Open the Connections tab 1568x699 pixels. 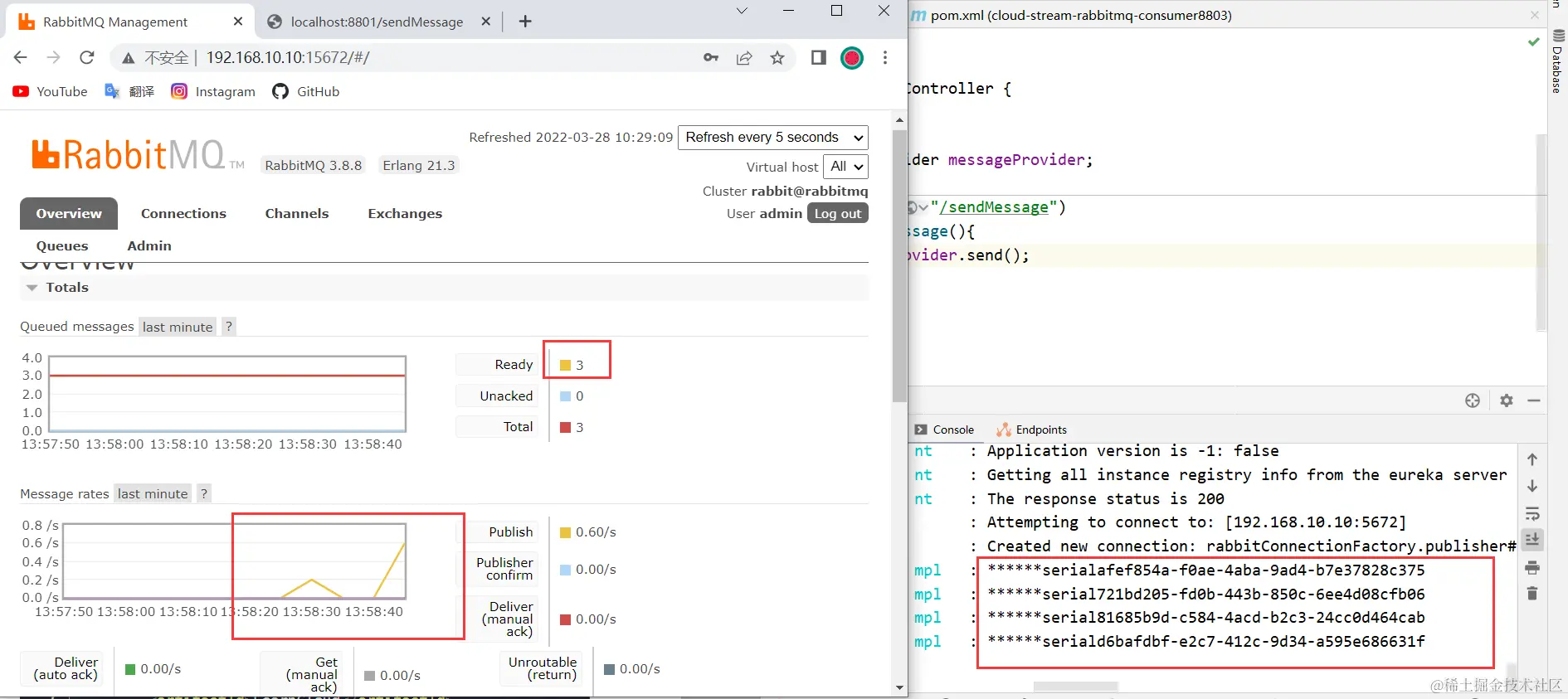(x=183, y=214)
